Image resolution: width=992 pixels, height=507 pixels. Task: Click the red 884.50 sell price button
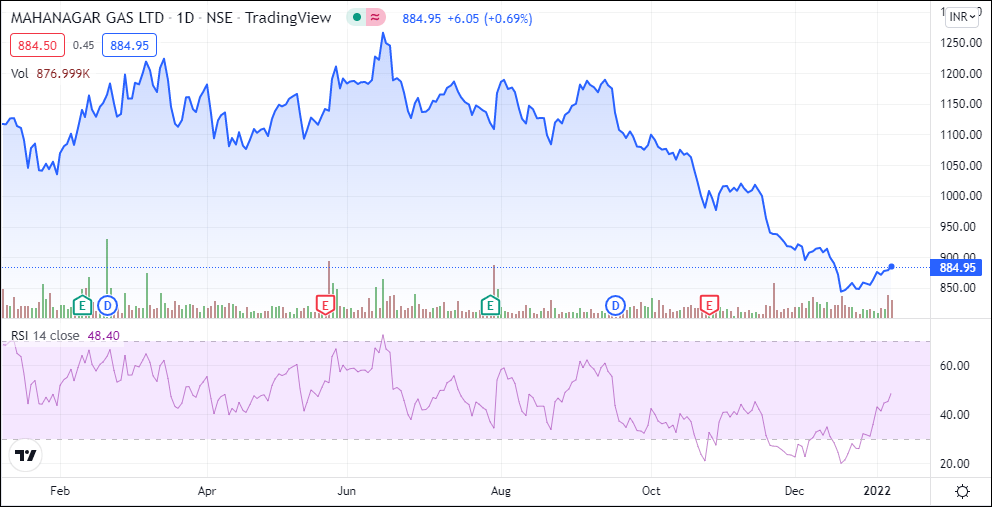pos(38,46)
